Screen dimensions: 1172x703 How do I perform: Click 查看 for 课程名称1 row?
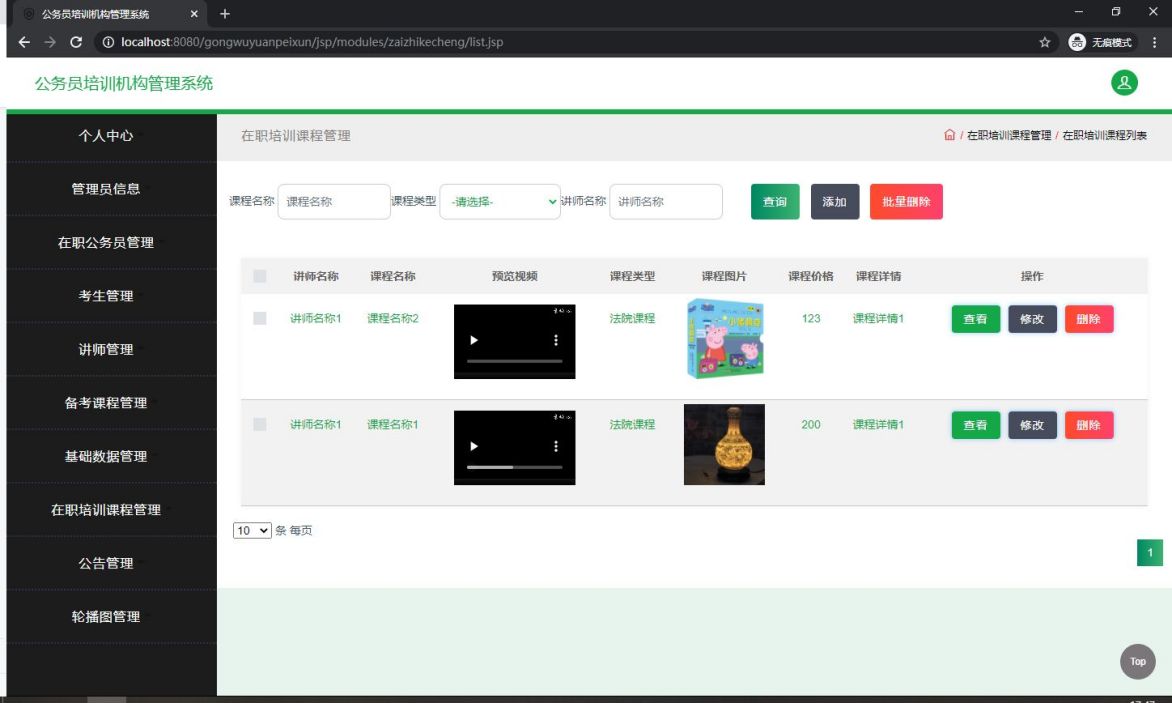tap(975, 425)
